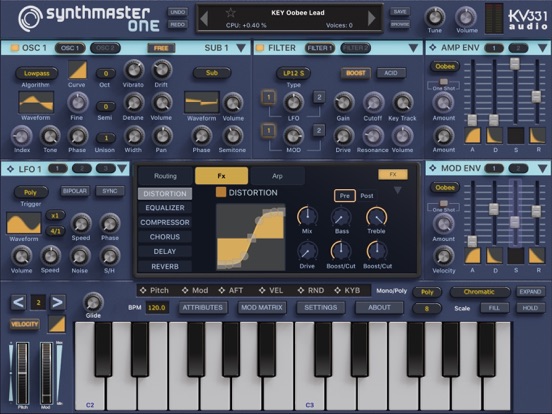
Task: Click the UNDO button
Action: 177,12
